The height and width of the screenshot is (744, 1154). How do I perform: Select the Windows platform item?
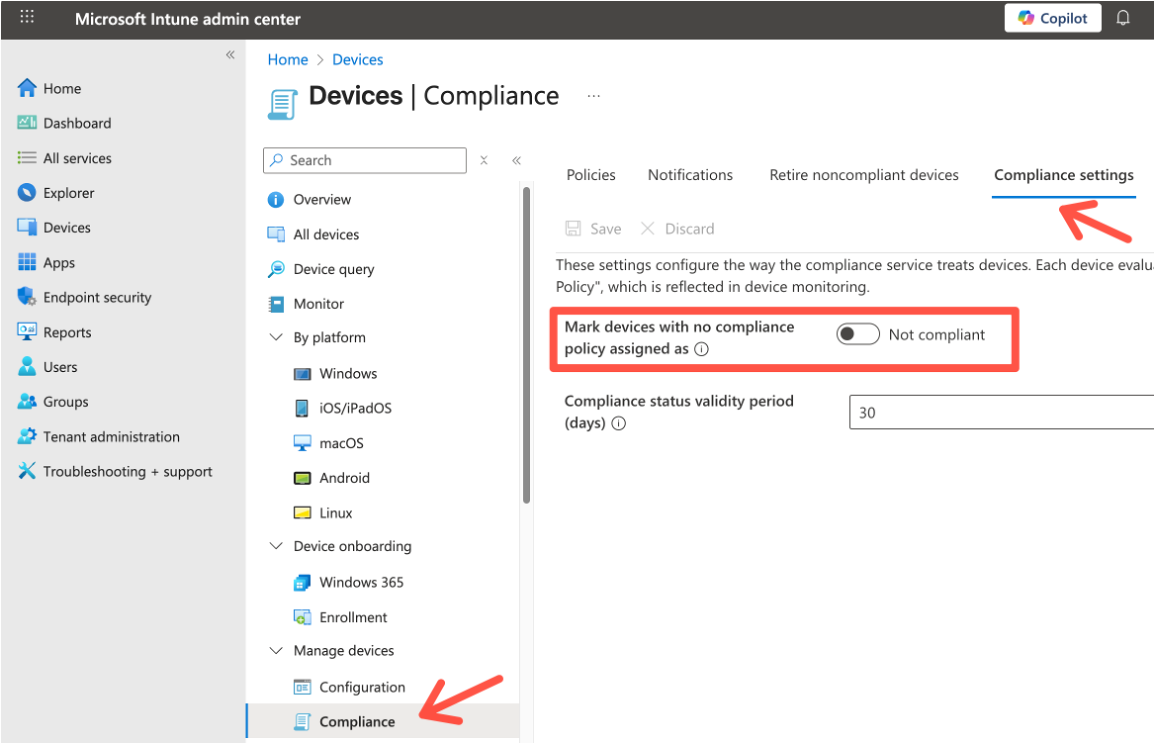[347, 373]
